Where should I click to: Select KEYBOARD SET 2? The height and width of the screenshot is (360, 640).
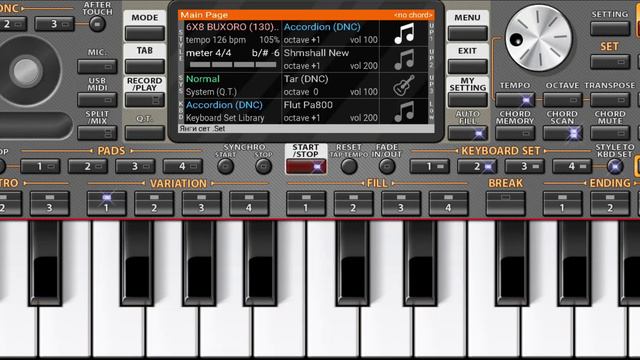(x=477, y=167)
